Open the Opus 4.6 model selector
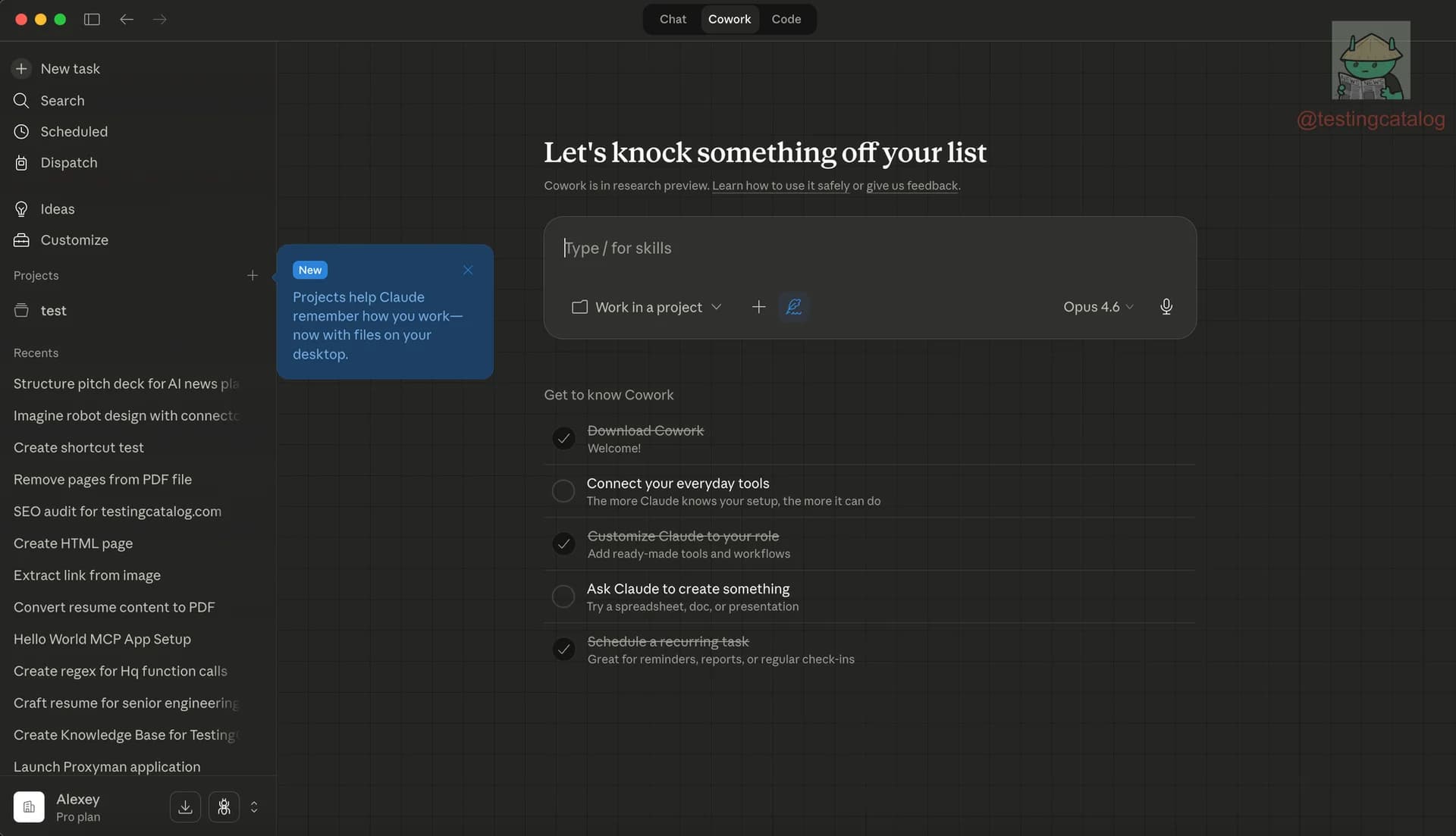Viewport: 1456px width, 836px height. pyautogui.click(x=1097, y=307)
